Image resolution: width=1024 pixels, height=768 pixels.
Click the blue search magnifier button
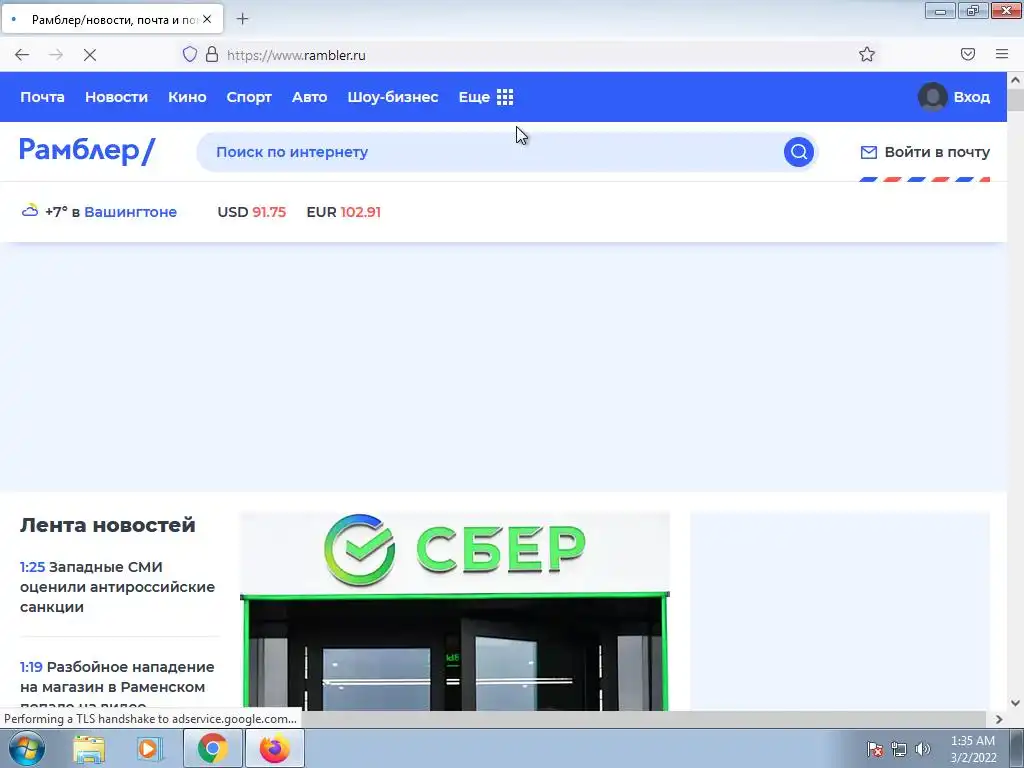(799, 152)
